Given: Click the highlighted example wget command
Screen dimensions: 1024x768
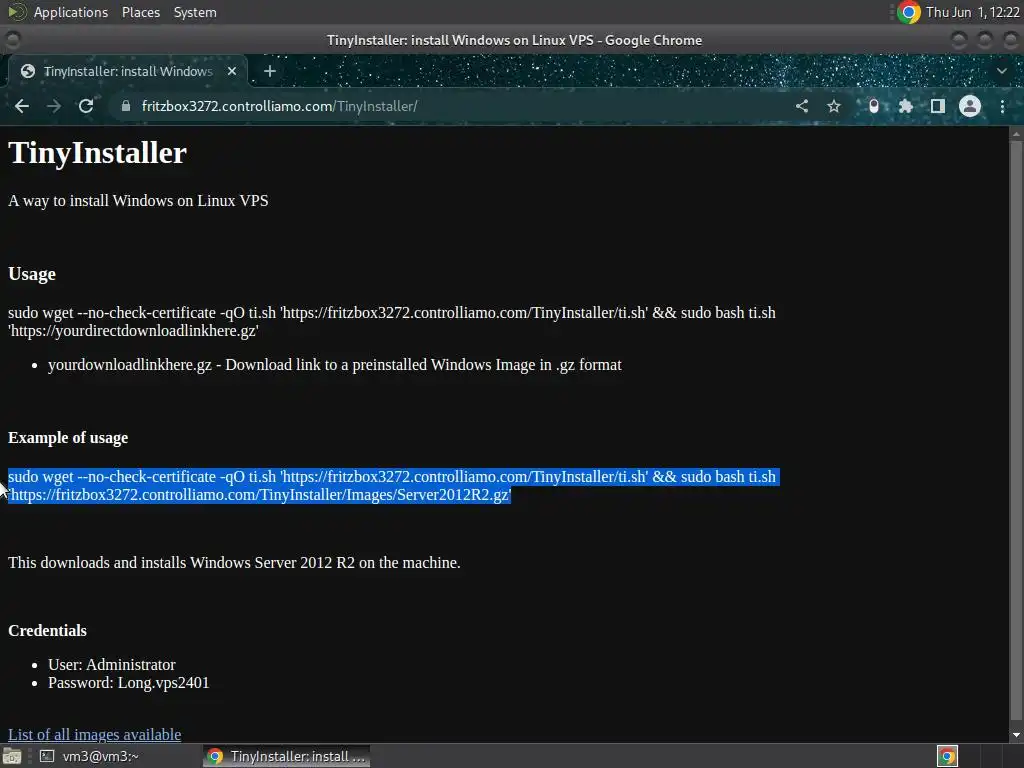Looking at the screenshot, I should [x=392, y=486].
